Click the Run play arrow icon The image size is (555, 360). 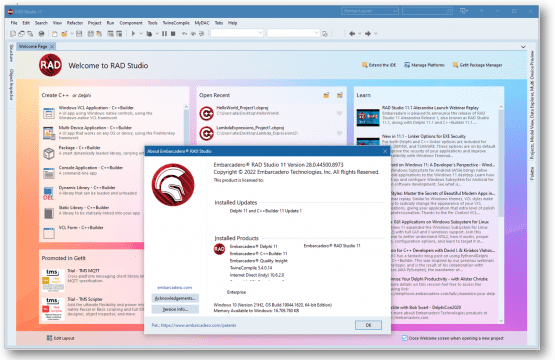point(133,34)
